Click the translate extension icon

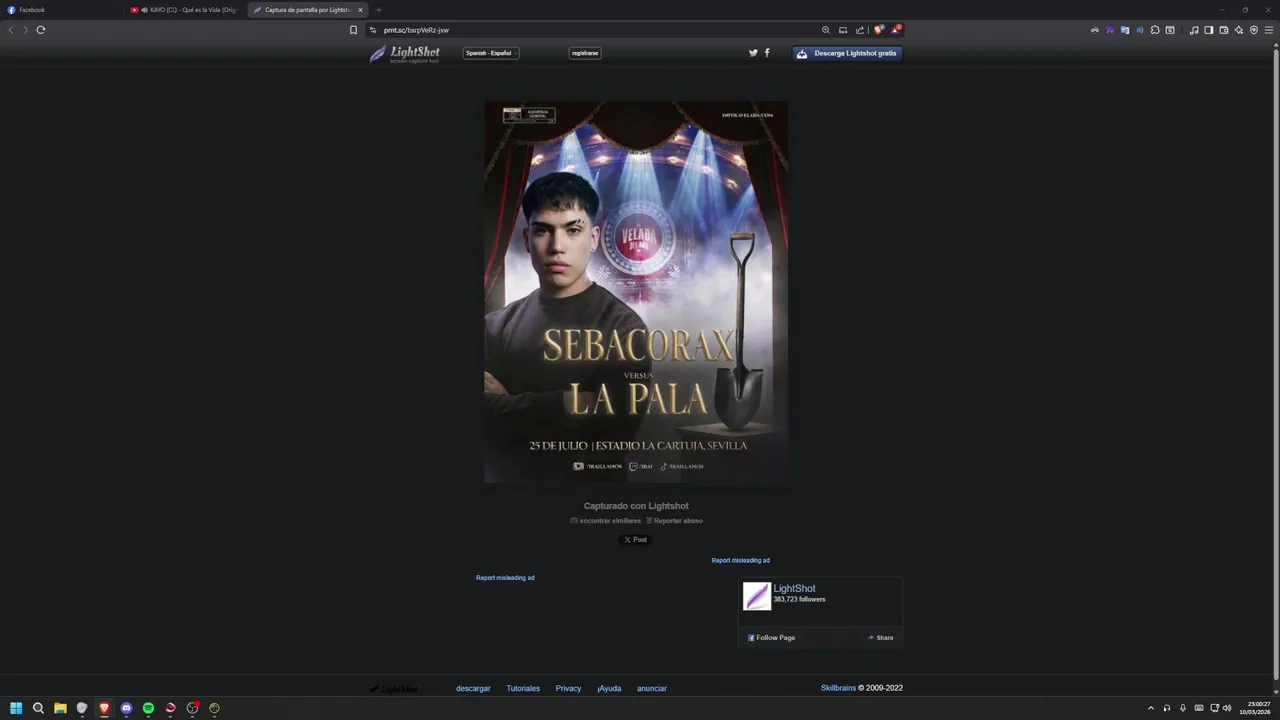(x=1125, y=30)
